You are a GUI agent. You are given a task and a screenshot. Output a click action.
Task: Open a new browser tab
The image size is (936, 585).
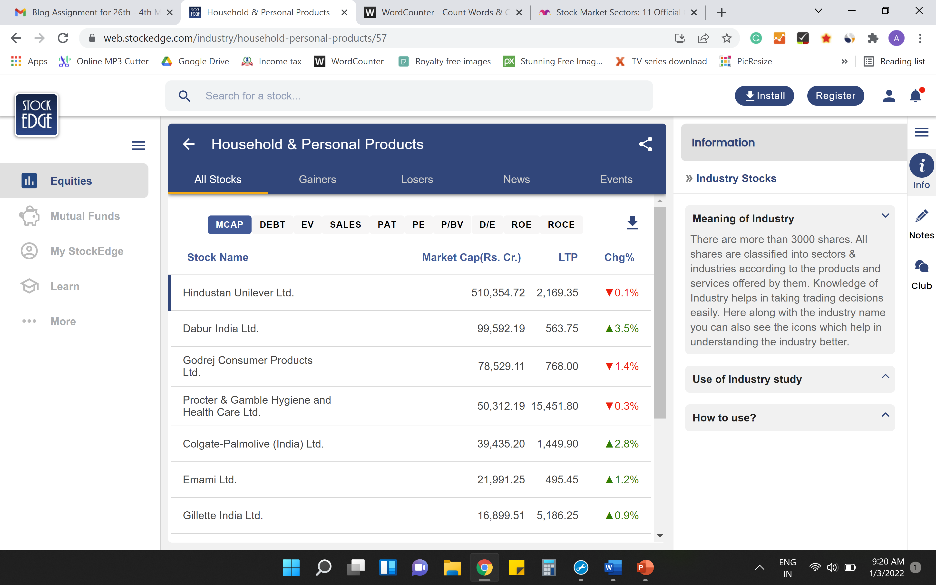click(x=721, y=12)
